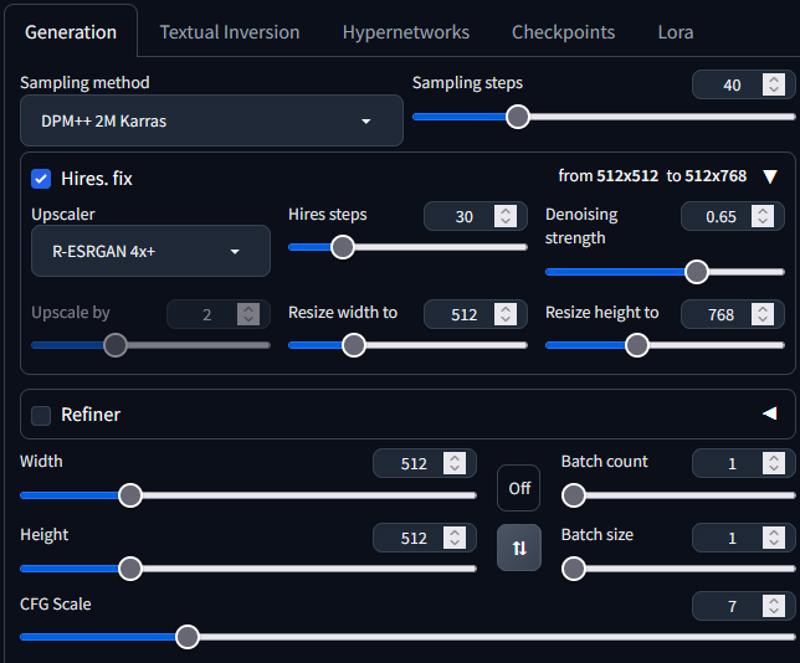
Task: Switch to the Textual Inversion tab
Action: point(229,32)
